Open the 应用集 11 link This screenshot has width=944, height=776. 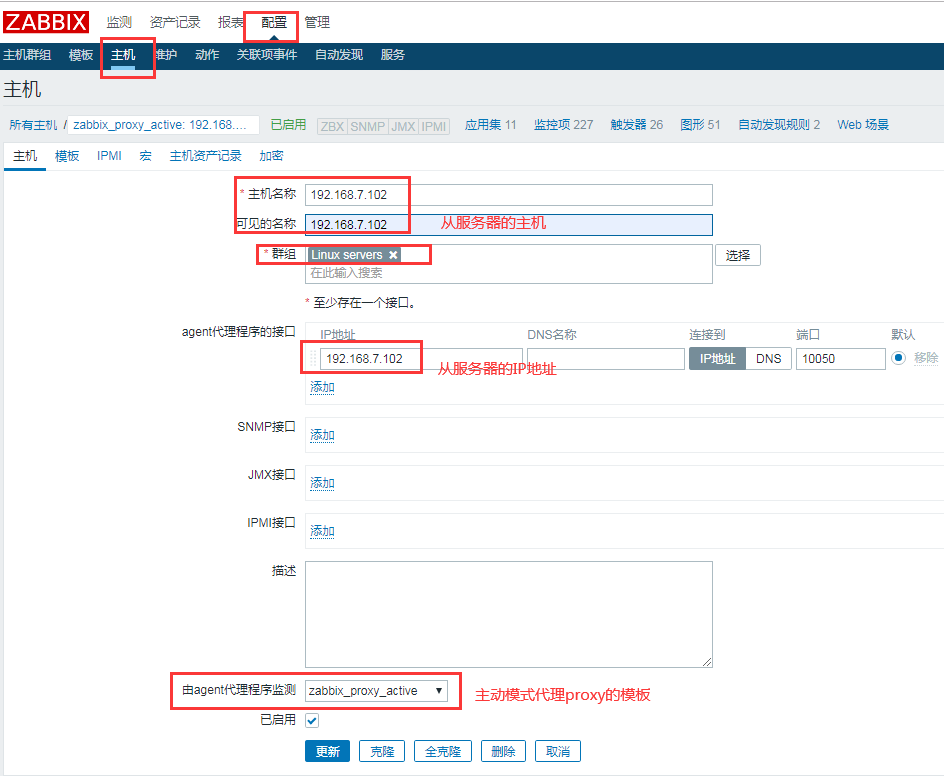click(491, 125)
